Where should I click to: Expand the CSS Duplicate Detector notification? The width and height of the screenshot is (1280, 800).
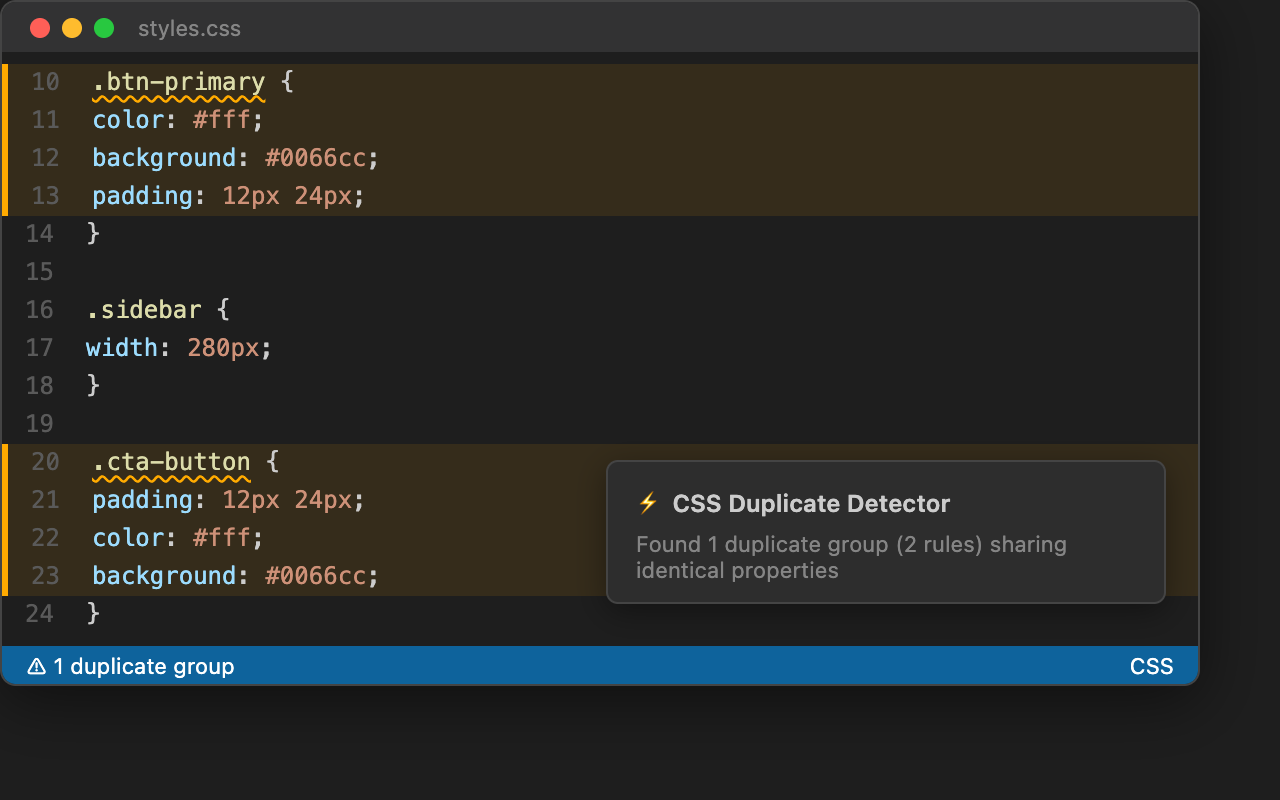click(885, 532)
